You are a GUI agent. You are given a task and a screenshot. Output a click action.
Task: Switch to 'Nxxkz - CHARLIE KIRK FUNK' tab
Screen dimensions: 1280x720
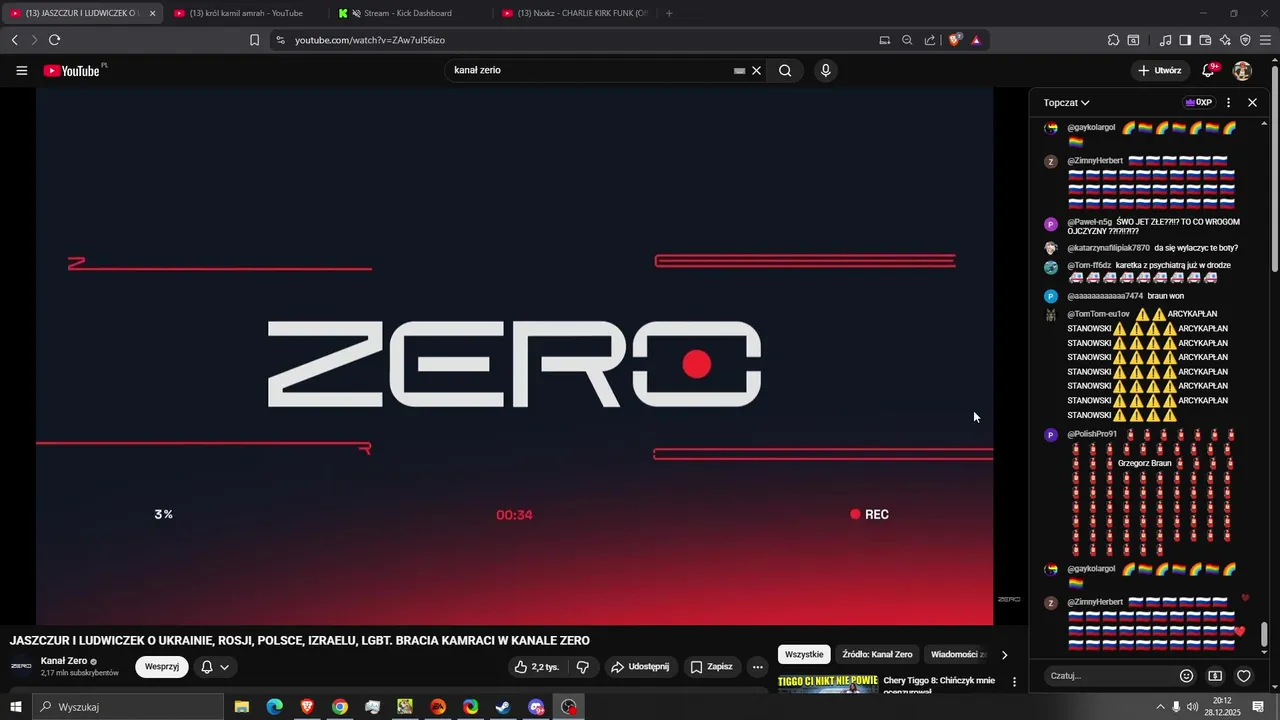573,13
